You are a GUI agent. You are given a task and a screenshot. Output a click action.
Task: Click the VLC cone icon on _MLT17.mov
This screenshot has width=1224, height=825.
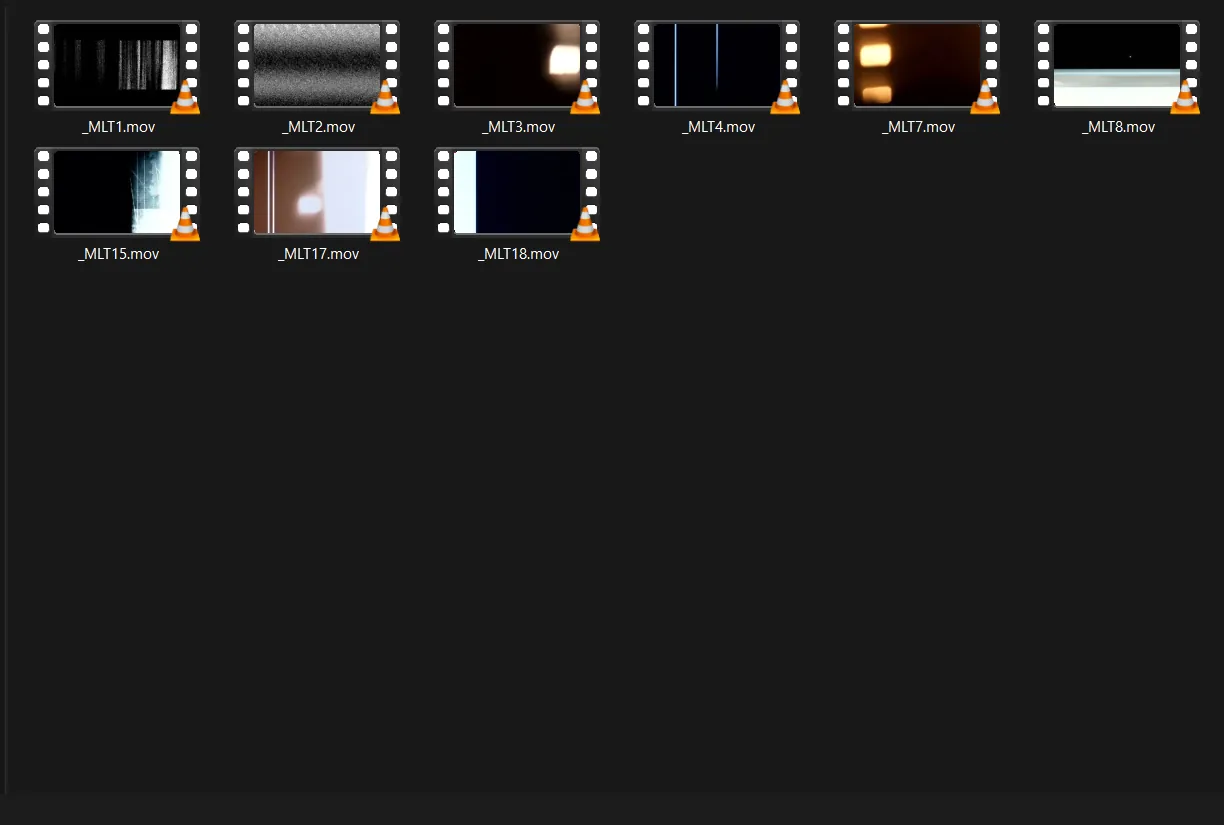point(385,226)
